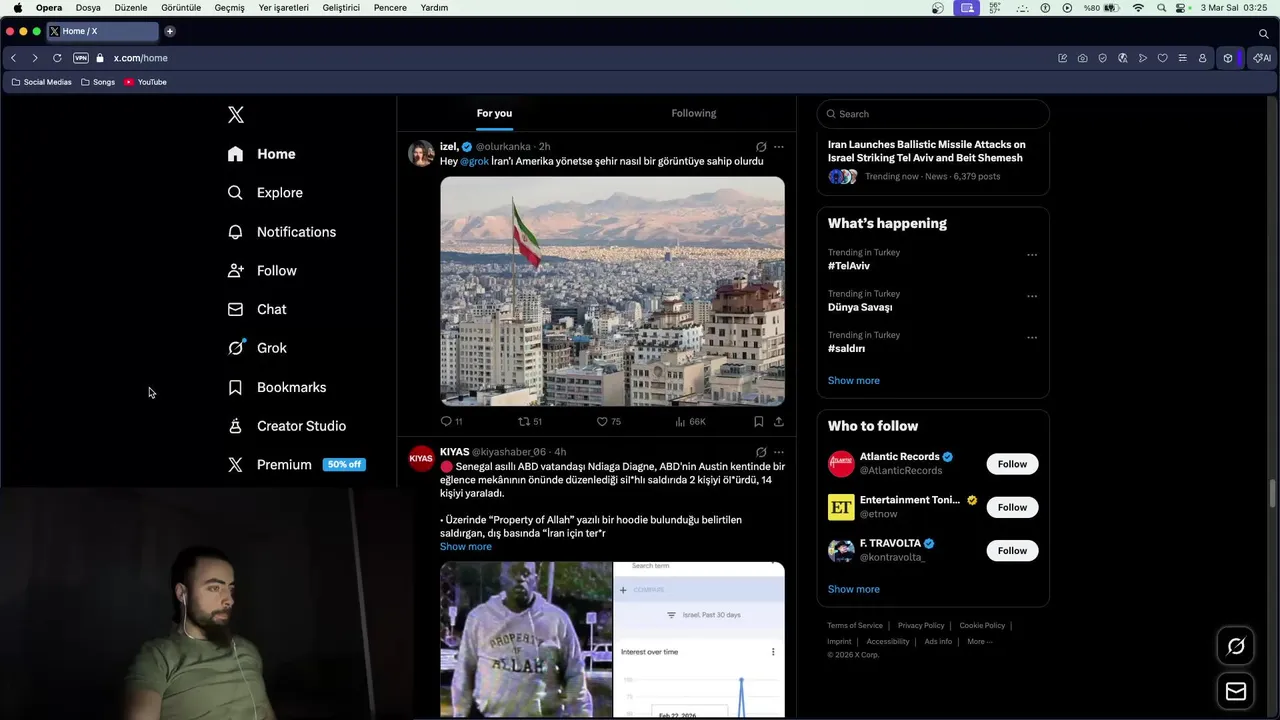Viewport: 1280px width, 720px height.
Task: Click the address bar x.com/home
Action: 140,58
